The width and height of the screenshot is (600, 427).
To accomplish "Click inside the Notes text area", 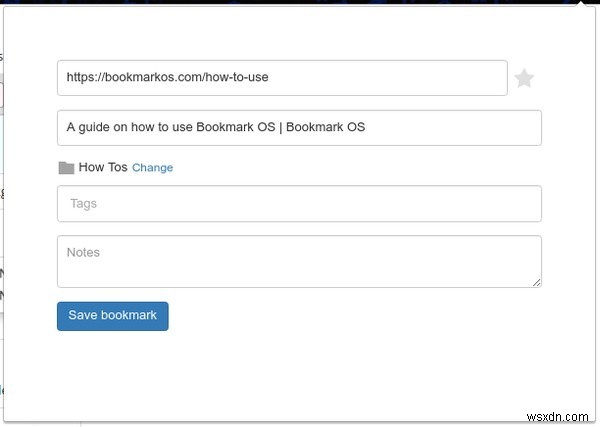I will pyautogui.click(x=299, y=262).
